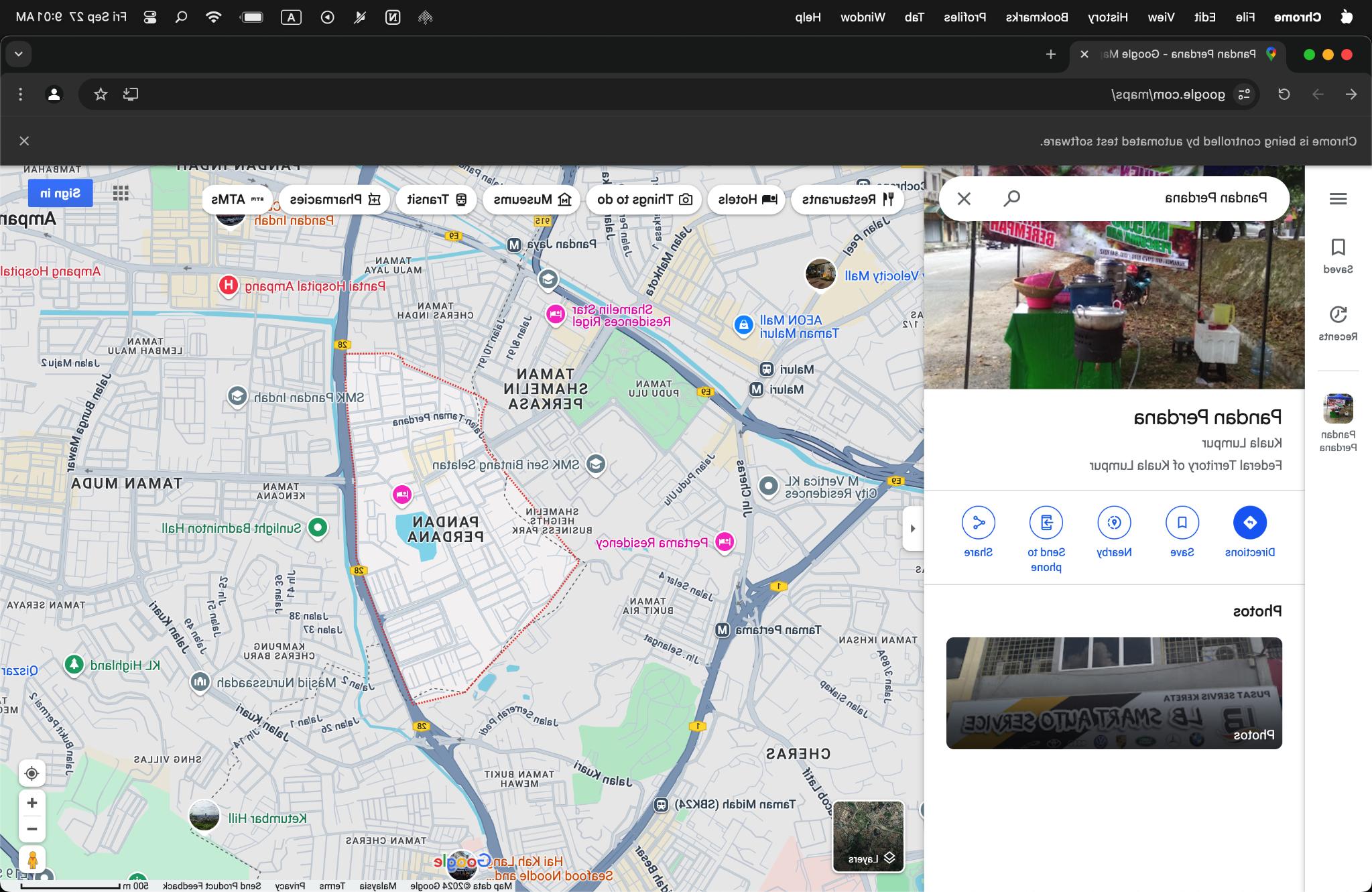Select the Taman Pertama metro station icon
This screenshot has height=892, width=1372.
(723, 630)
